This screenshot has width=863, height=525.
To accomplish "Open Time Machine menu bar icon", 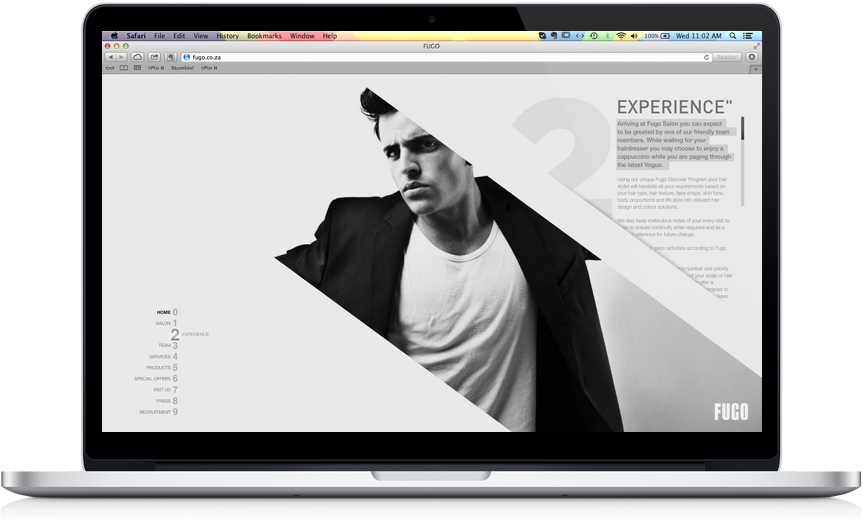I will pos(594,36).
